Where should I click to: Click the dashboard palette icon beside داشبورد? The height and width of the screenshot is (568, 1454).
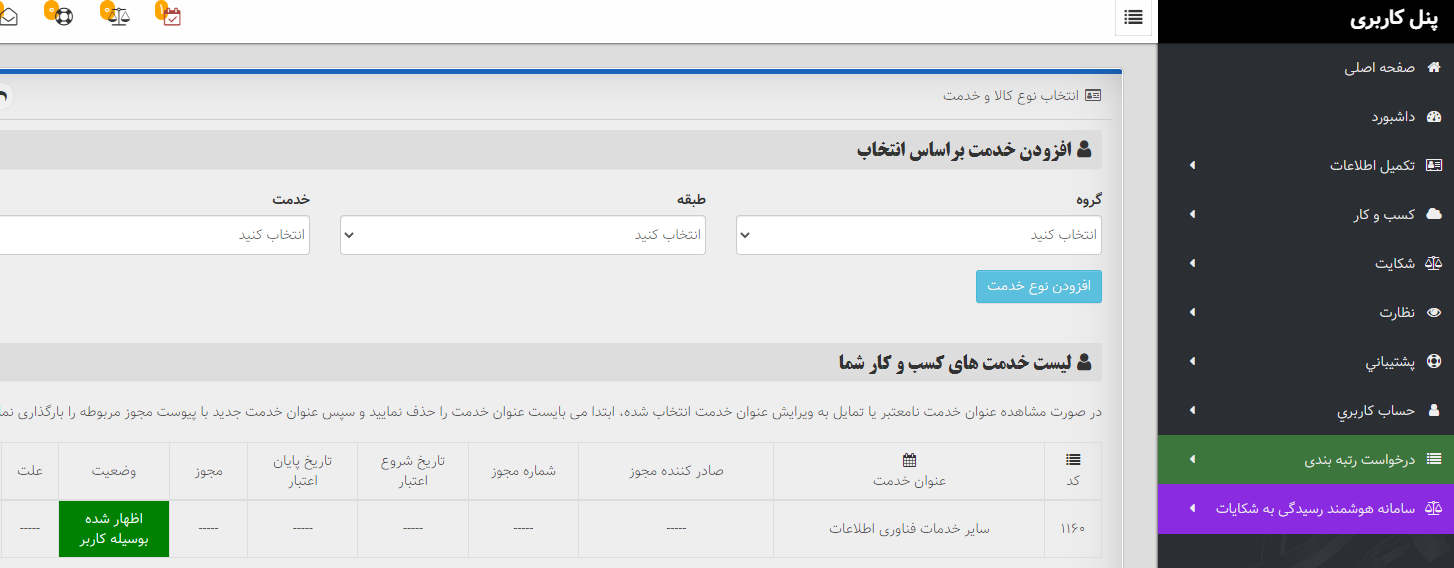tap(1434, 117)
